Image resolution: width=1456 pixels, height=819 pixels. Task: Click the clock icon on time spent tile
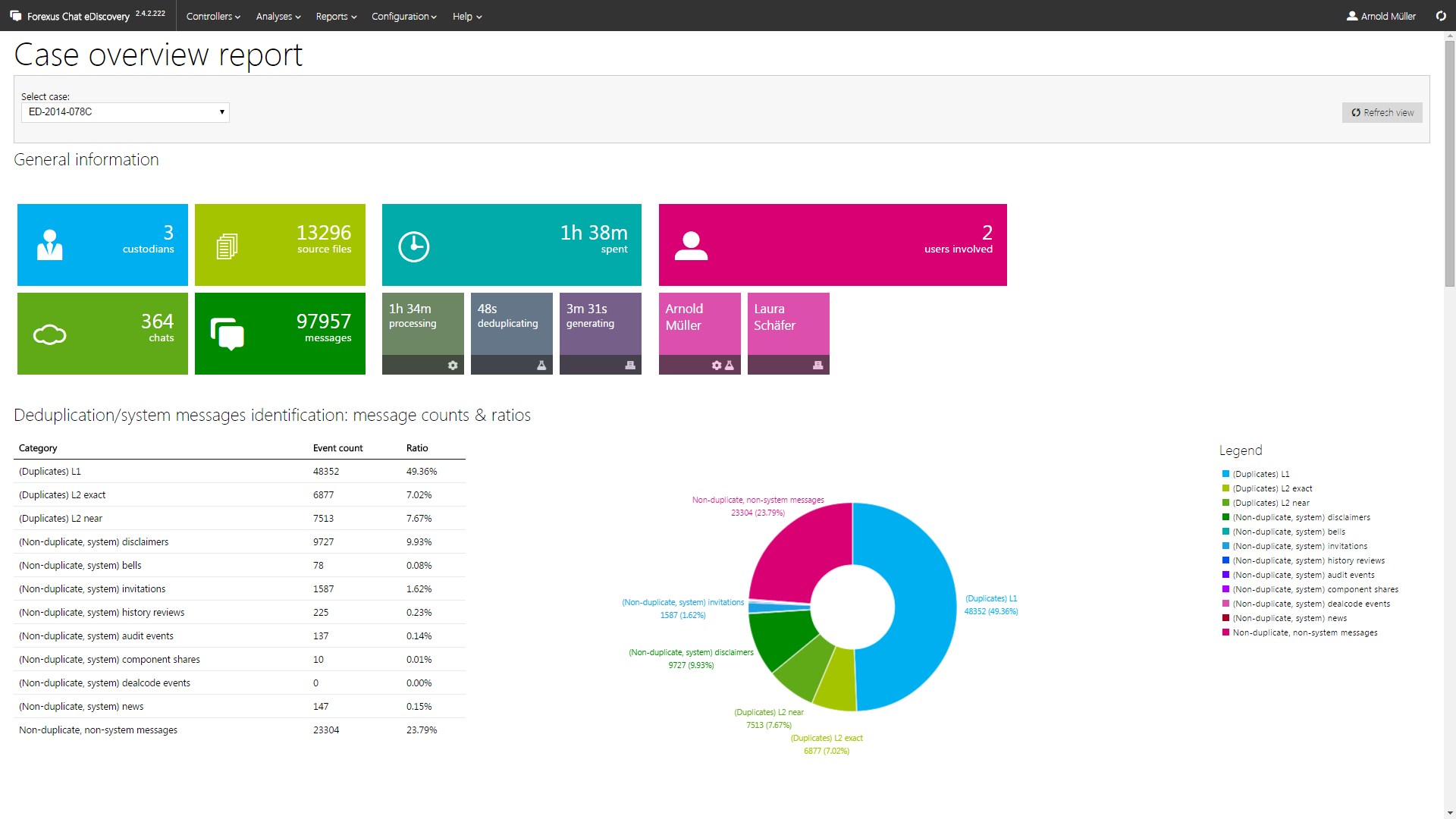point(414,246)
